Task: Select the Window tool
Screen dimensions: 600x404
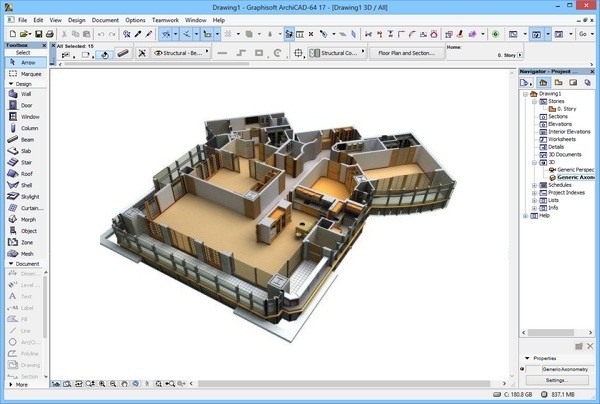Action: click(25, 117)
